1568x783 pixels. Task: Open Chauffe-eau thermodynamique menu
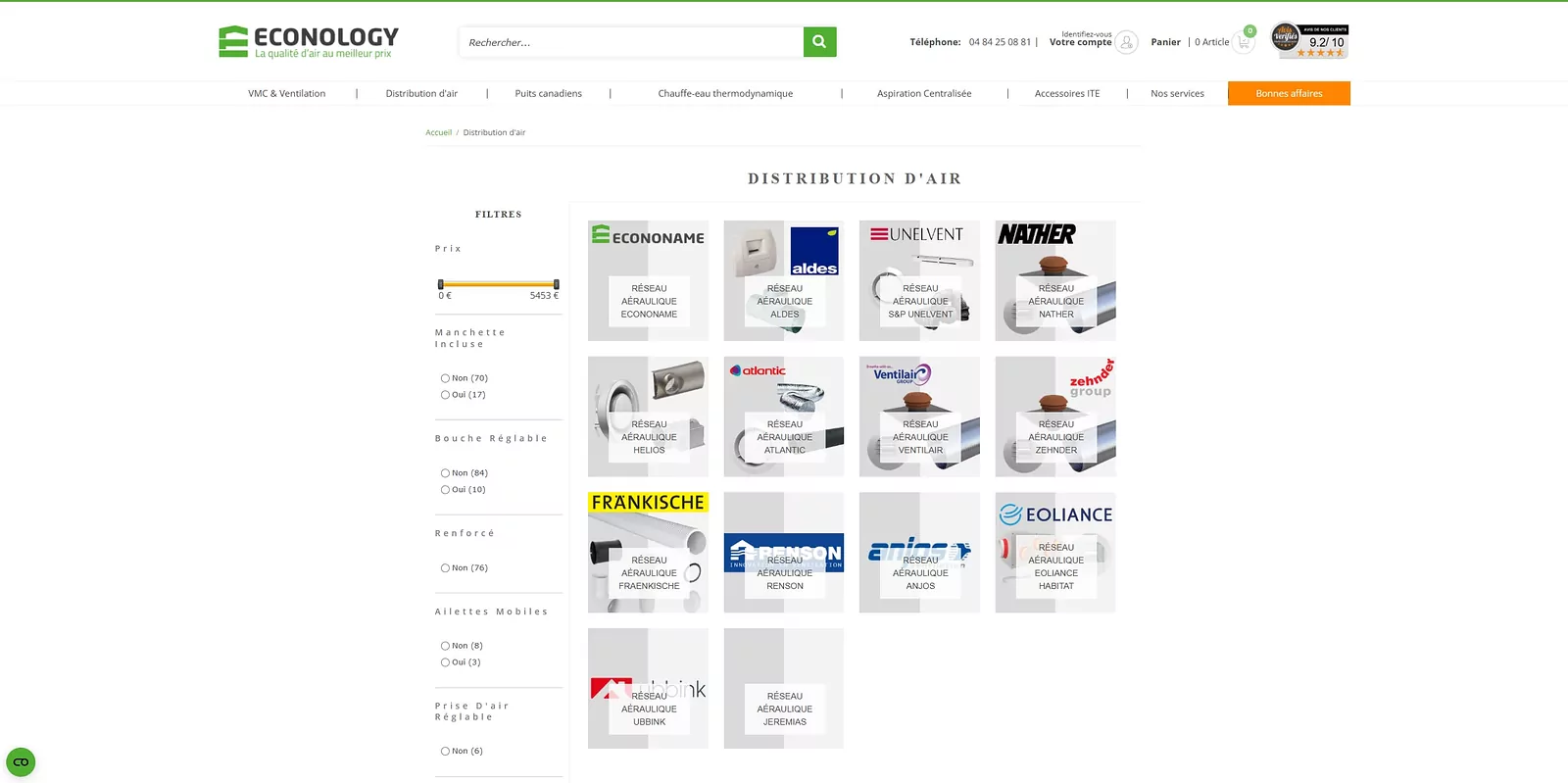point(725,94)
